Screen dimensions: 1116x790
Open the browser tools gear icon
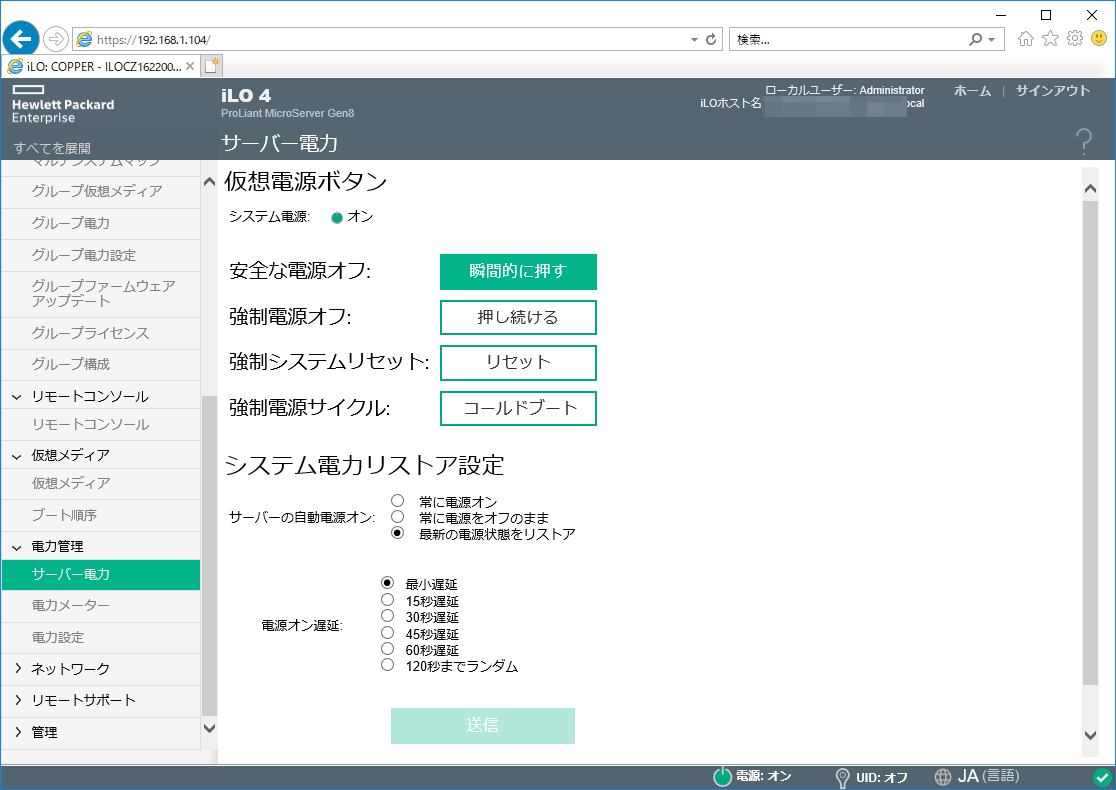(x=1075, y=39)
